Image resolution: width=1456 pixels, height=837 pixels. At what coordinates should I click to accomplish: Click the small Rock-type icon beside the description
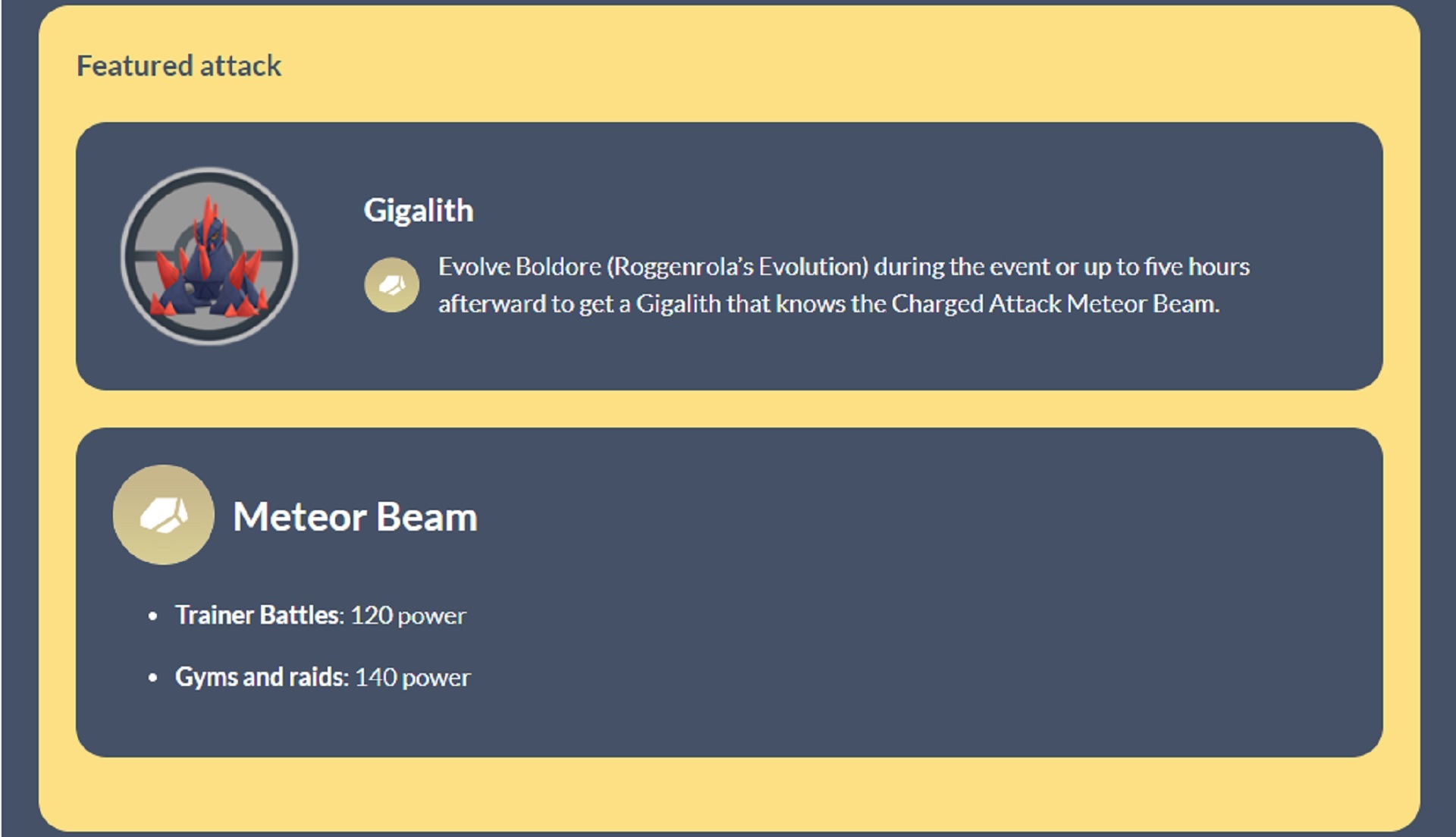(391, 285)
